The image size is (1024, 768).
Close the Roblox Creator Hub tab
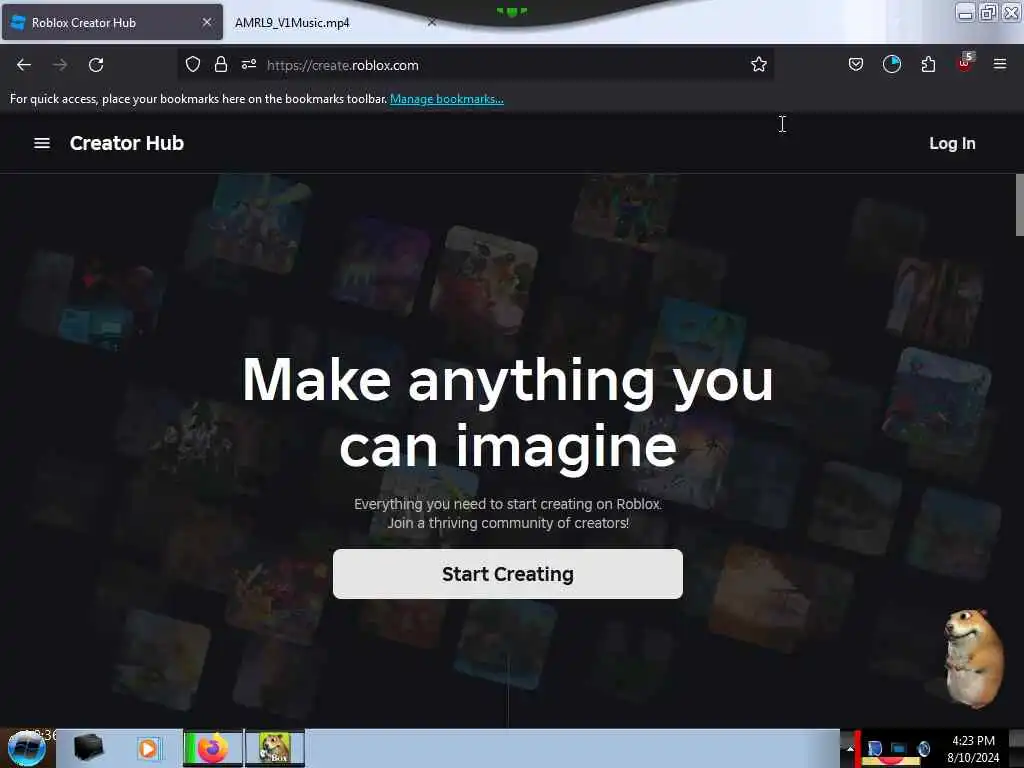[x=206, y=22]
